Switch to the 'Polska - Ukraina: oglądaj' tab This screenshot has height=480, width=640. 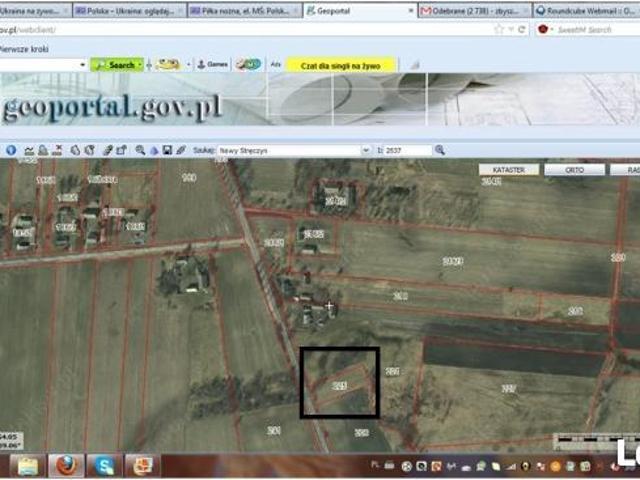[130, 11]
